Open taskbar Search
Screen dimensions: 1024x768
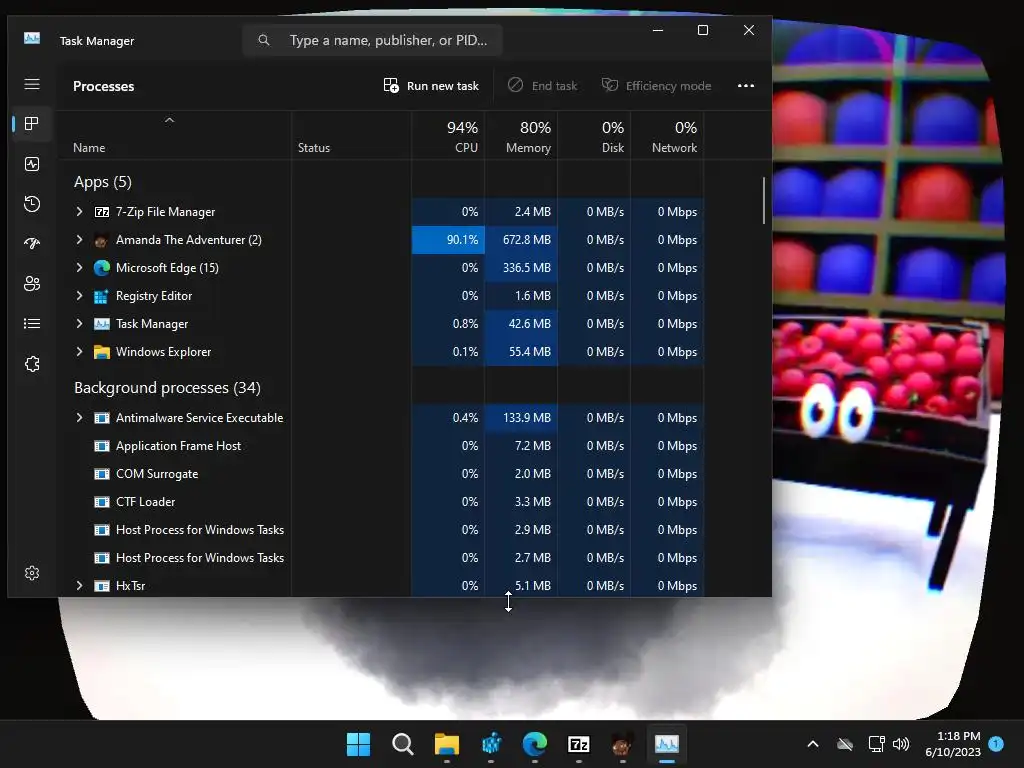pyautogui.click(x=402, y=744)
